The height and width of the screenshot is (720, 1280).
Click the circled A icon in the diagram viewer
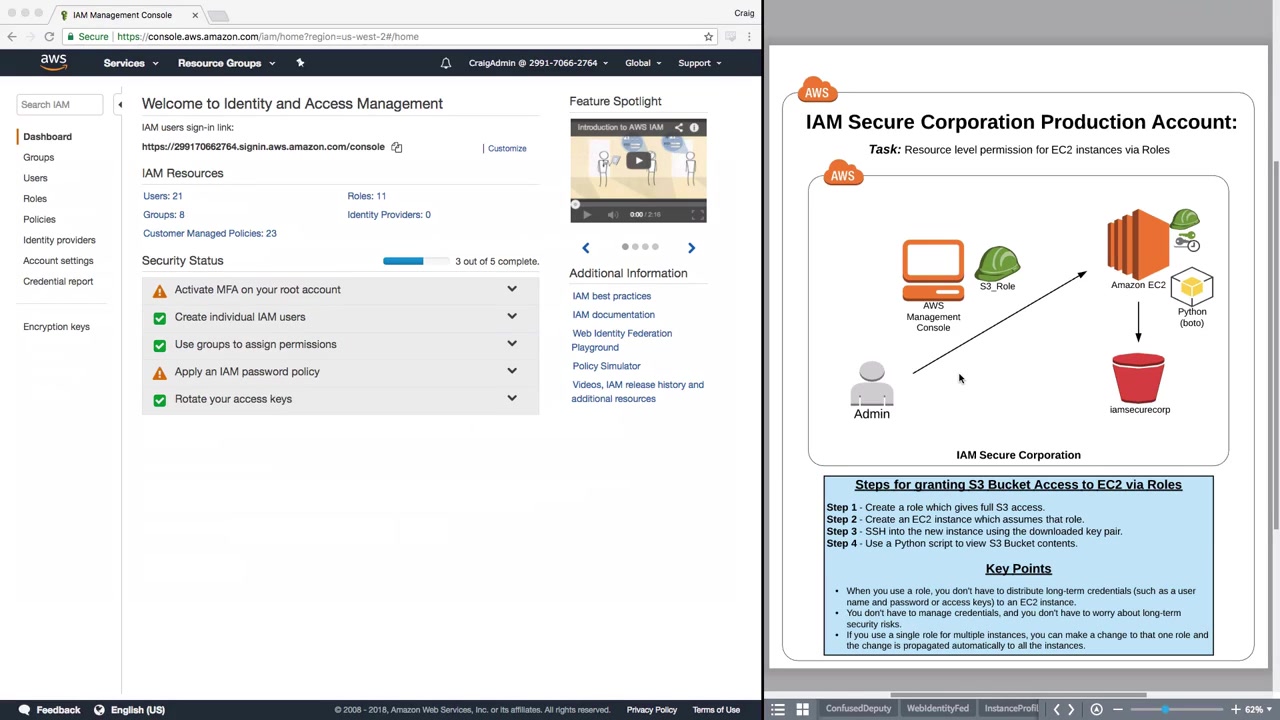(x=1097, y=709)
